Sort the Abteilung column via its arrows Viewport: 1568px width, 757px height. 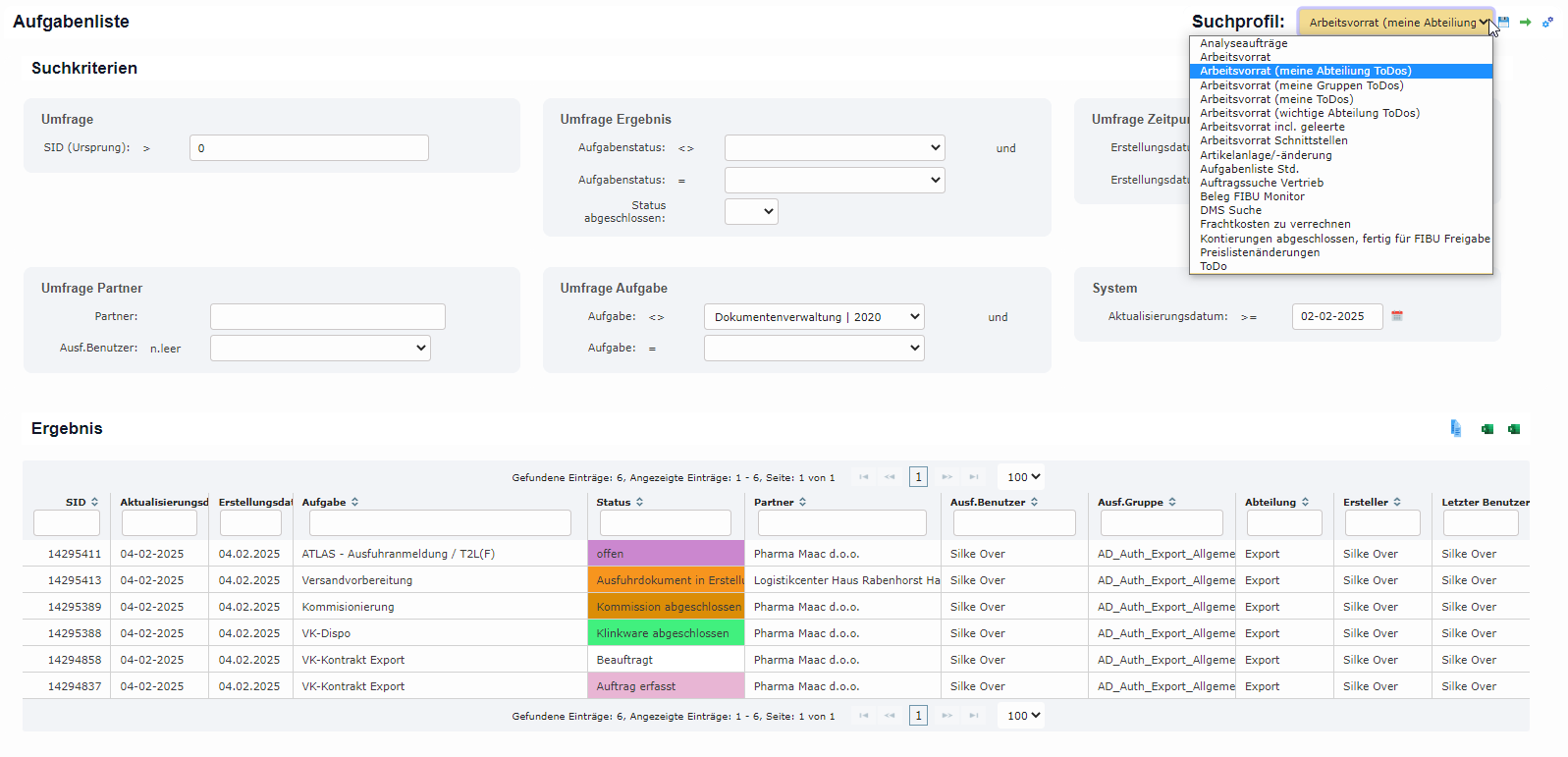pos(1305,502)
